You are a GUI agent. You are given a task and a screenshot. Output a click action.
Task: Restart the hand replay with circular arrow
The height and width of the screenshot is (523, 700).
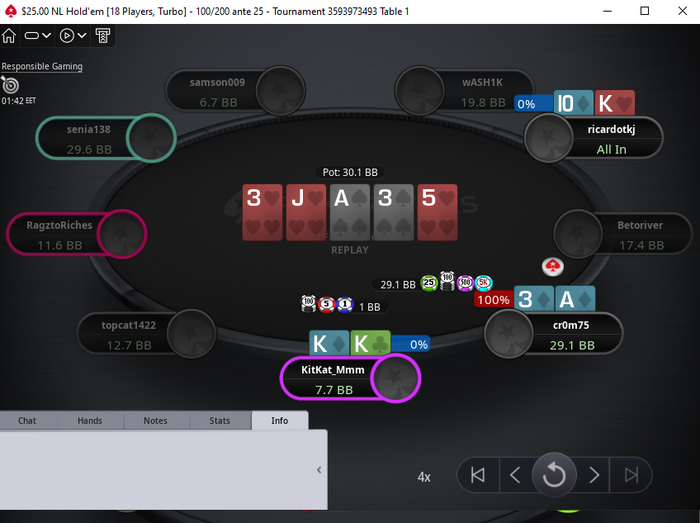pos(554,475)
